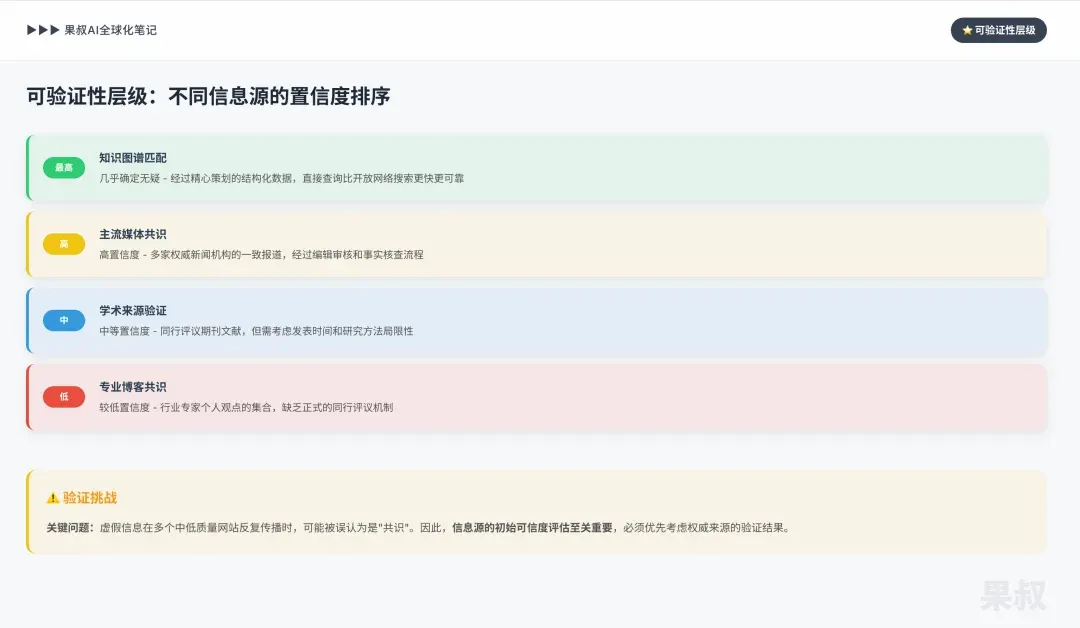Click the 可验证性层级 star badge
This screenshot has height=628, width=1080.
pos(998,30)
